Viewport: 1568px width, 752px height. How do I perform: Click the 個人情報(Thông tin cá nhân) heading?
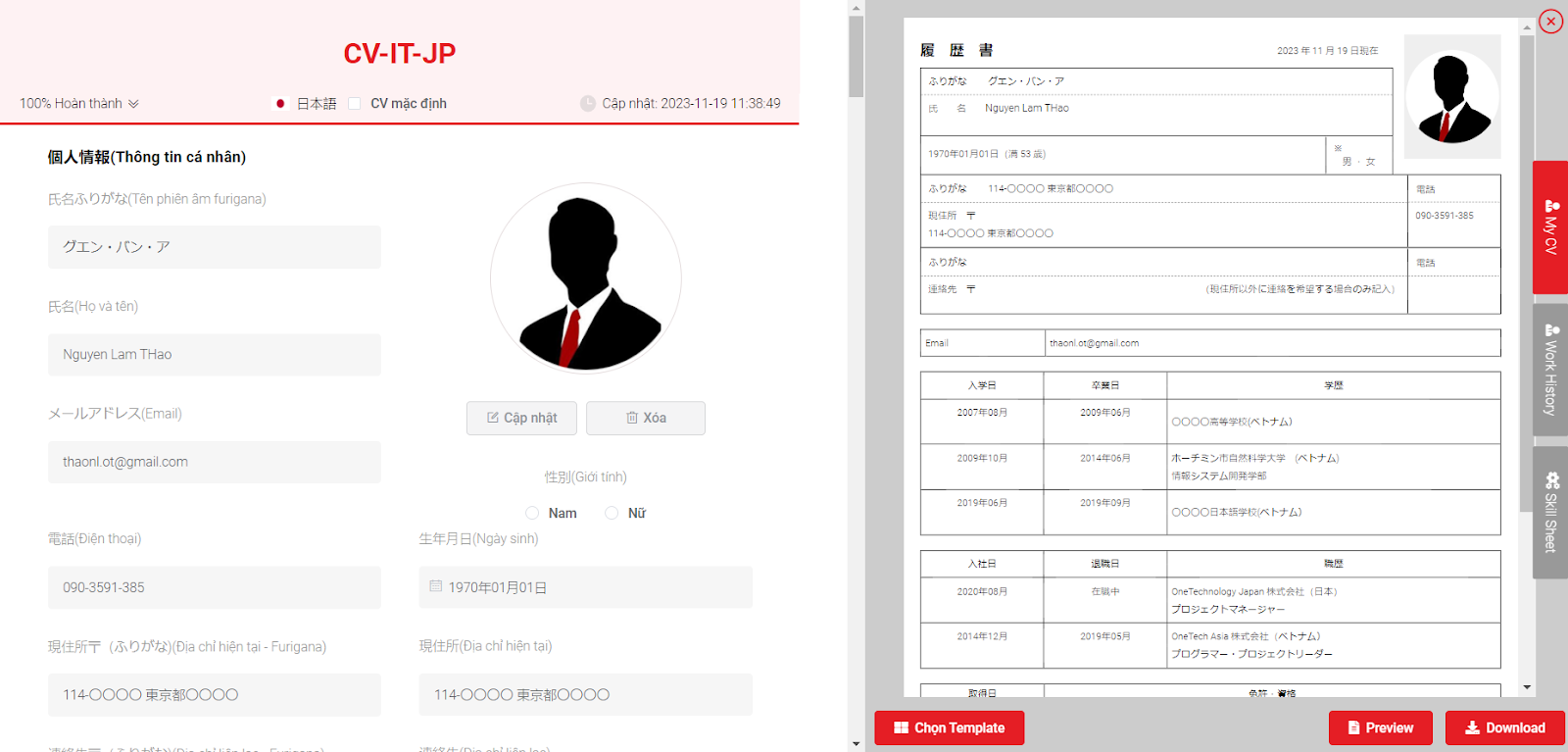click(x=147, y=157)
